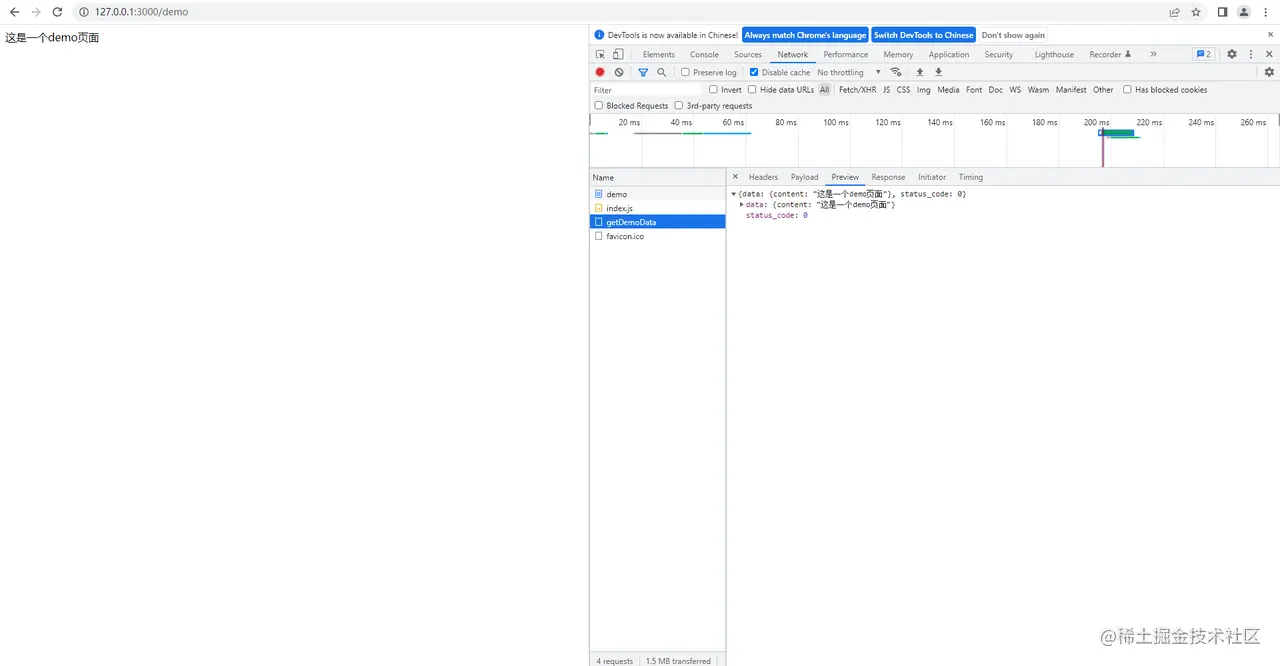Screen dimensions: 1280x666
Task: Open DevTools customize three-dot menu
Action: coord(1250,54)
